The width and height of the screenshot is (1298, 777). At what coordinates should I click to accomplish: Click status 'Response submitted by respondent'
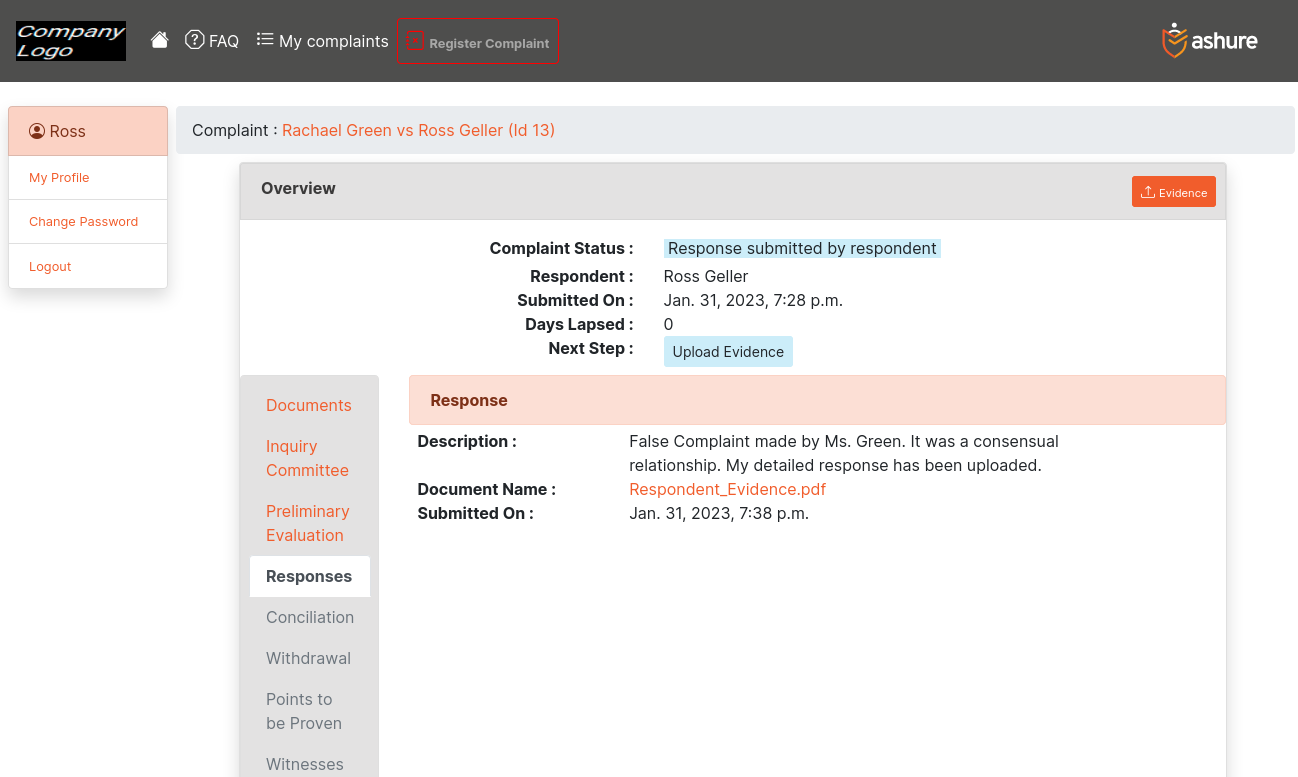coord(802,248)
